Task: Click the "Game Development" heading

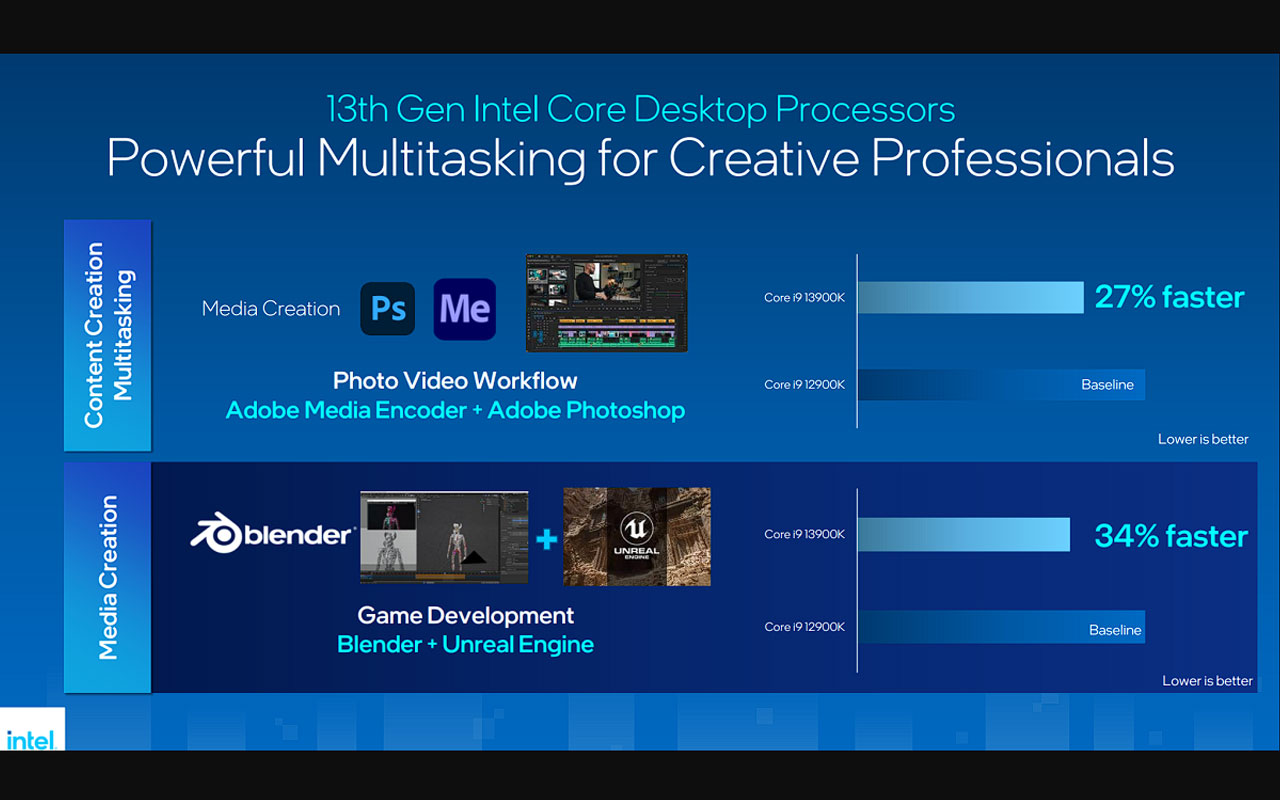Action: (465, 615)
